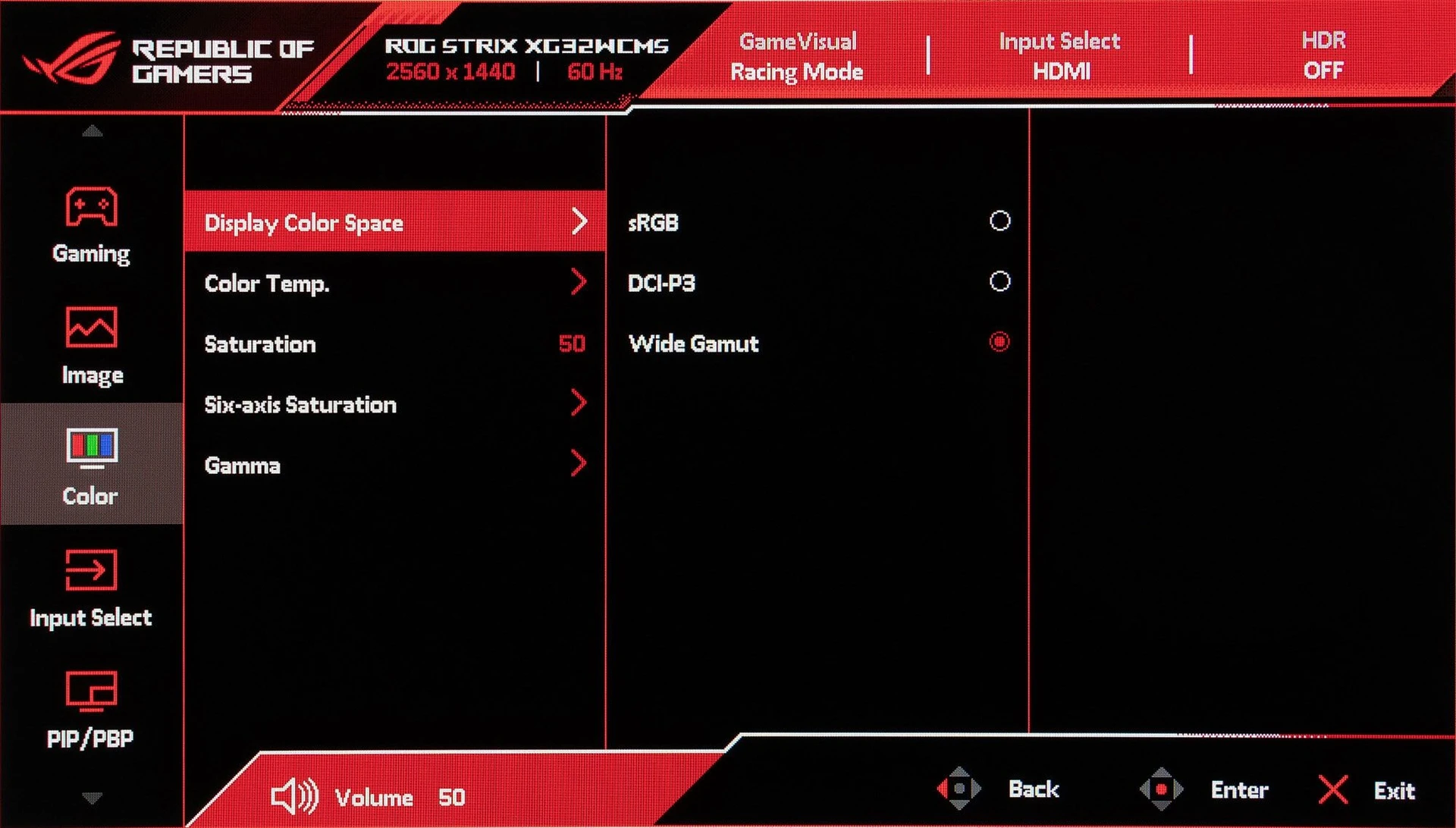Image resolution: width=1456 pixels, height=828 pixels.
Task: Click the Color label in sidebar
Action: click(90, 496)
